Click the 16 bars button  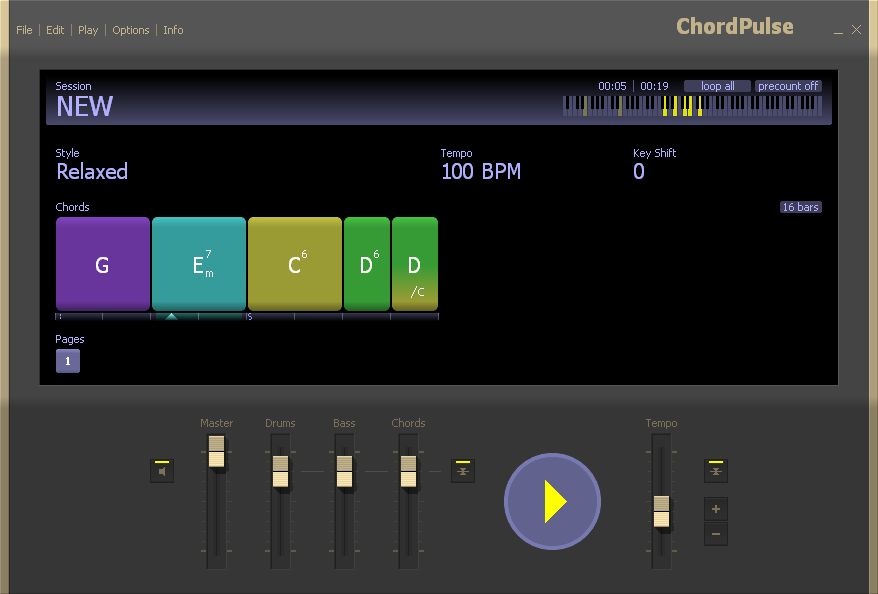801,207
